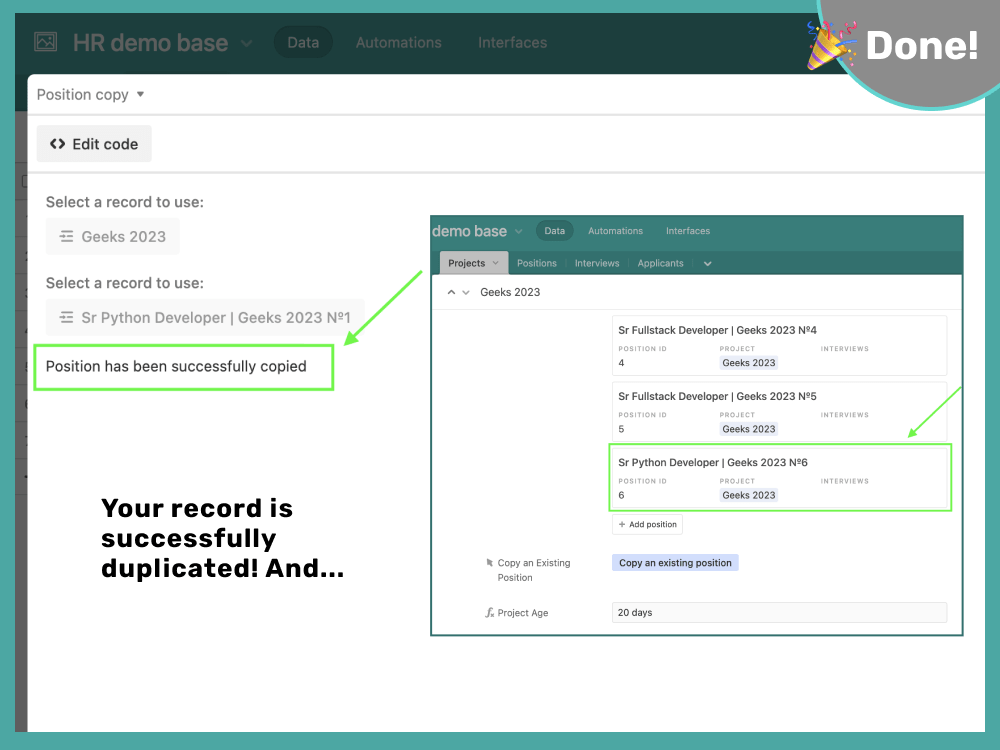1000x750 pixels.
Task: Select the Projects table tab
Action: click(474, 263)
